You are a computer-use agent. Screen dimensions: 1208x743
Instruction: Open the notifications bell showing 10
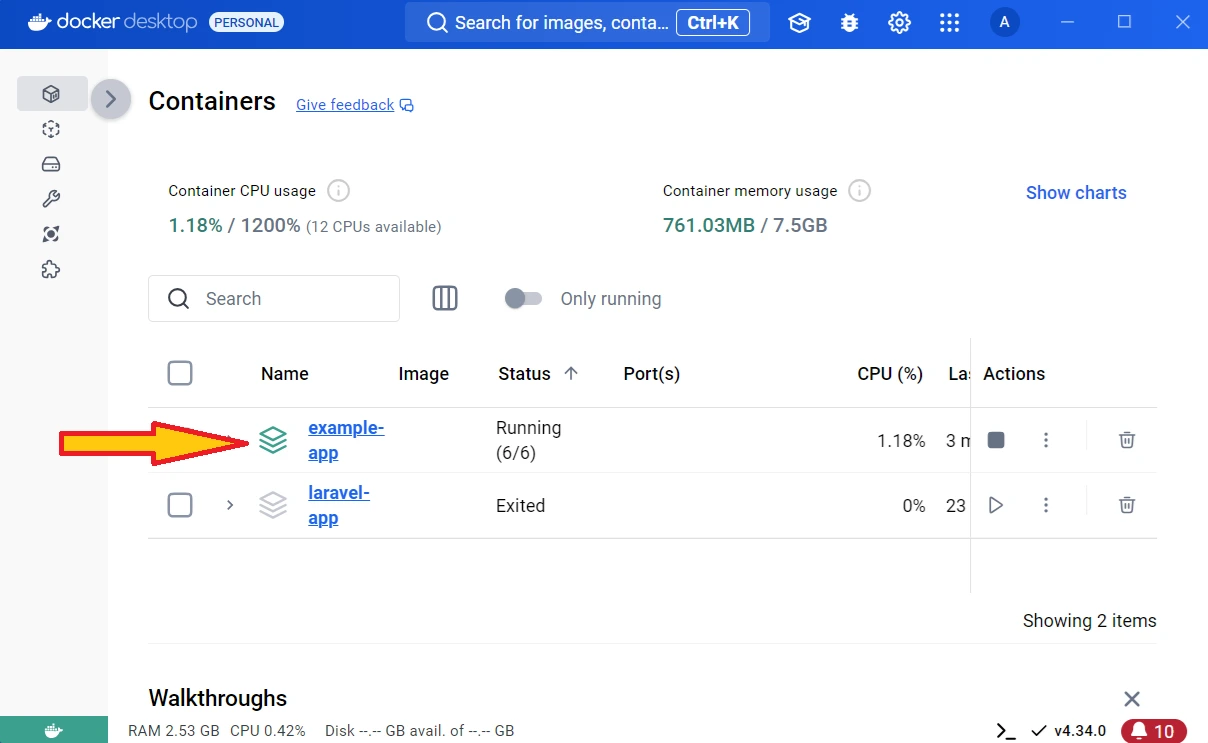pyautogui.click(x=1154, y=731)
